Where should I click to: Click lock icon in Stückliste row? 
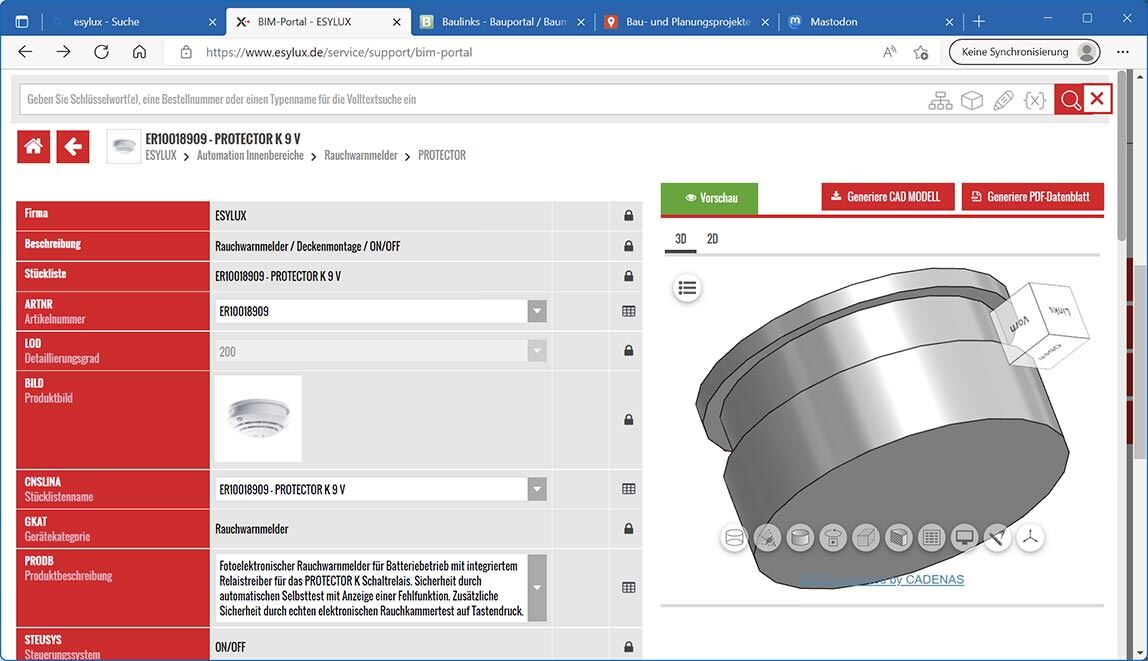[628, 276]
